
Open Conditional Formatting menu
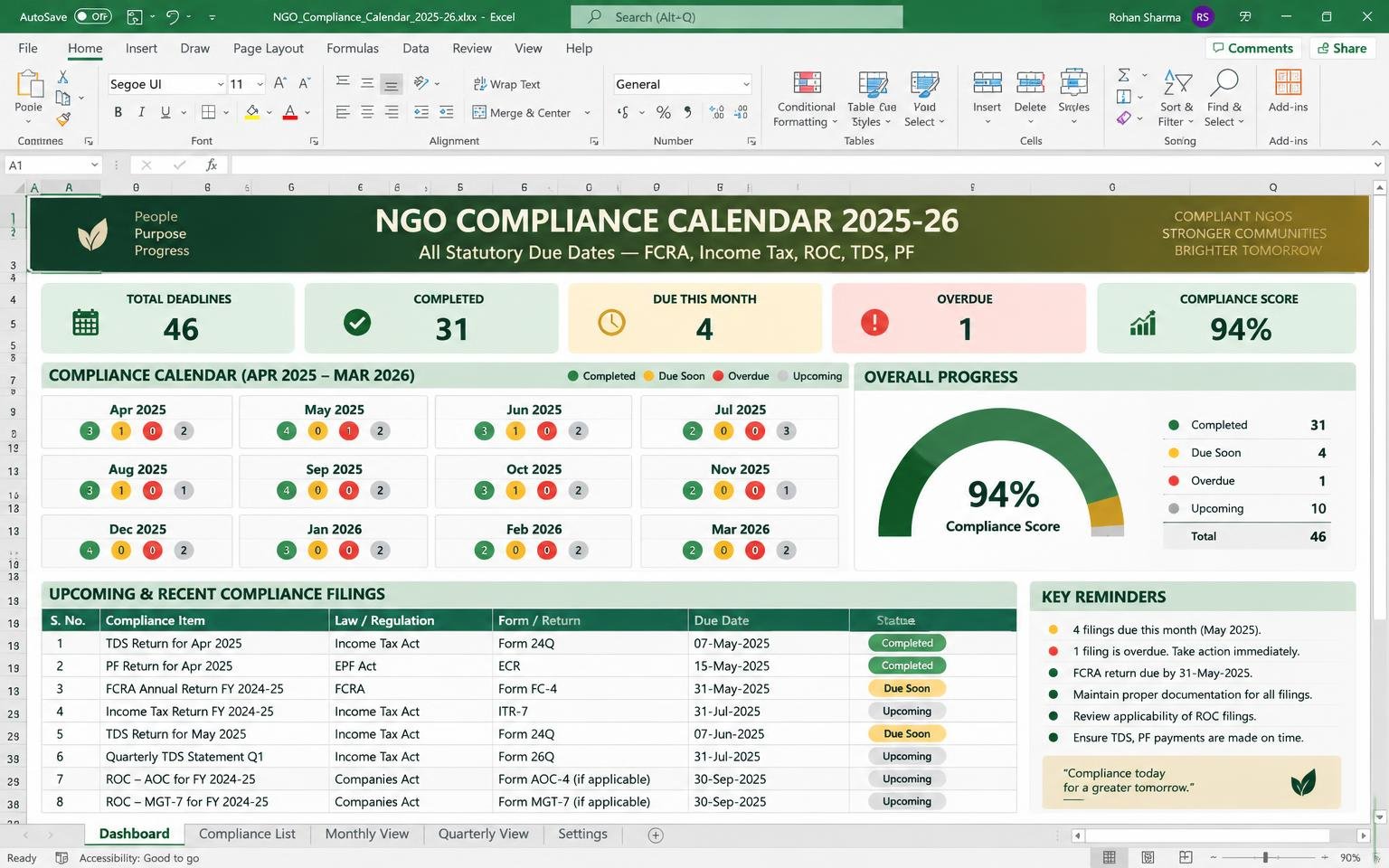(x=806, y=99)
